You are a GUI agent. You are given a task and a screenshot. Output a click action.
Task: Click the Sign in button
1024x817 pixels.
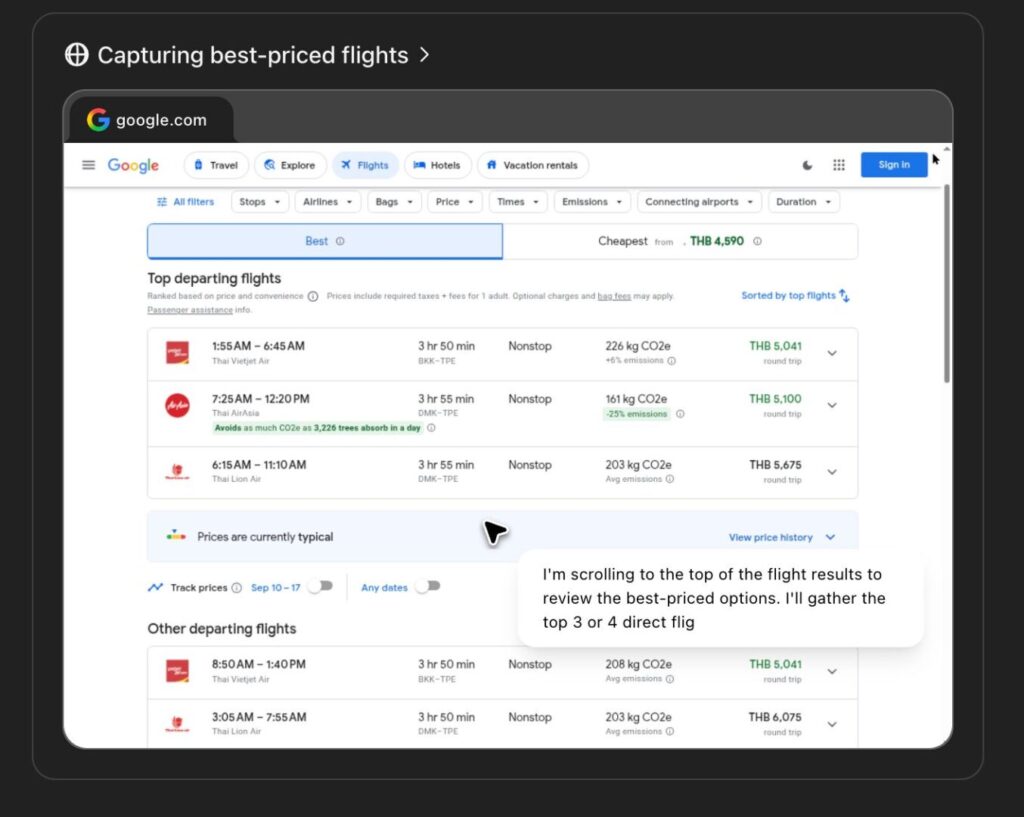point(894,165)
